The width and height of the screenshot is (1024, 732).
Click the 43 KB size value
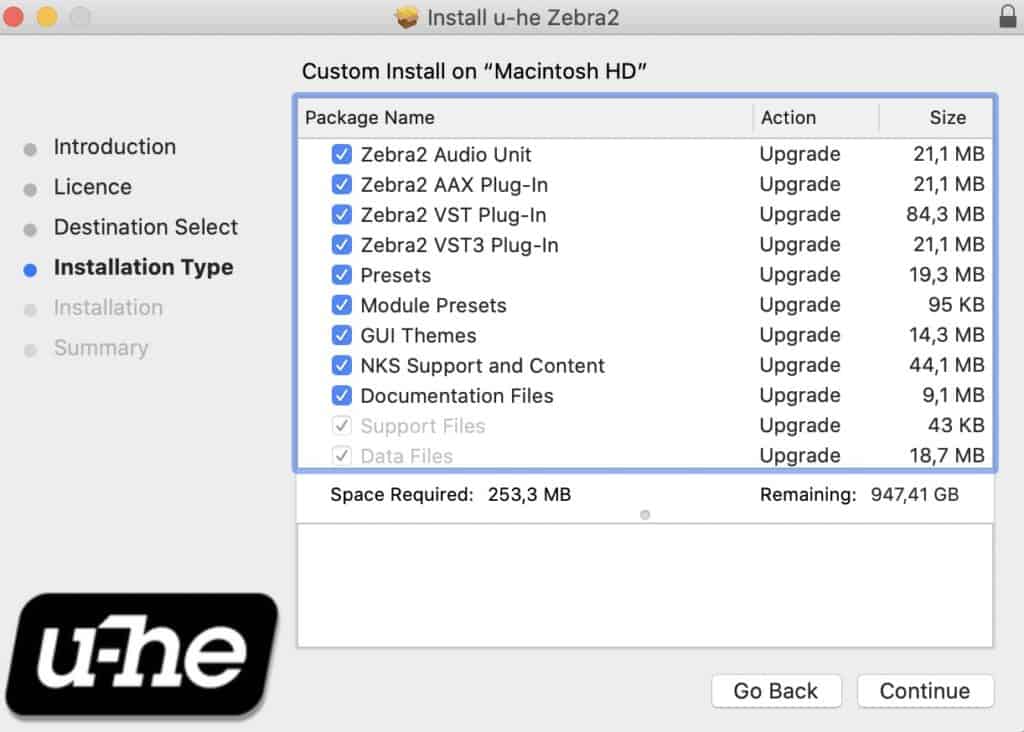point(956,425)
